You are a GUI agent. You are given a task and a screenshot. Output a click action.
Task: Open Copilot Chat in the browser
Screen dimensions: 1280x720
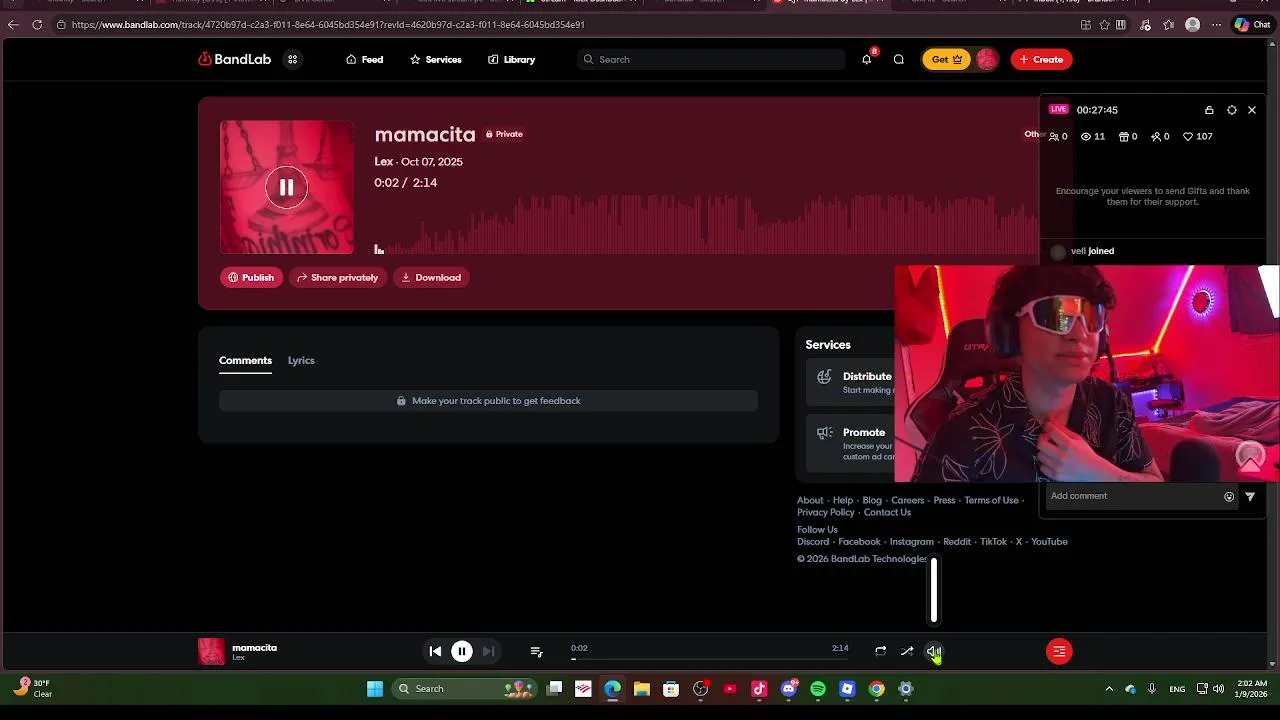click(x=1252, y=24)
